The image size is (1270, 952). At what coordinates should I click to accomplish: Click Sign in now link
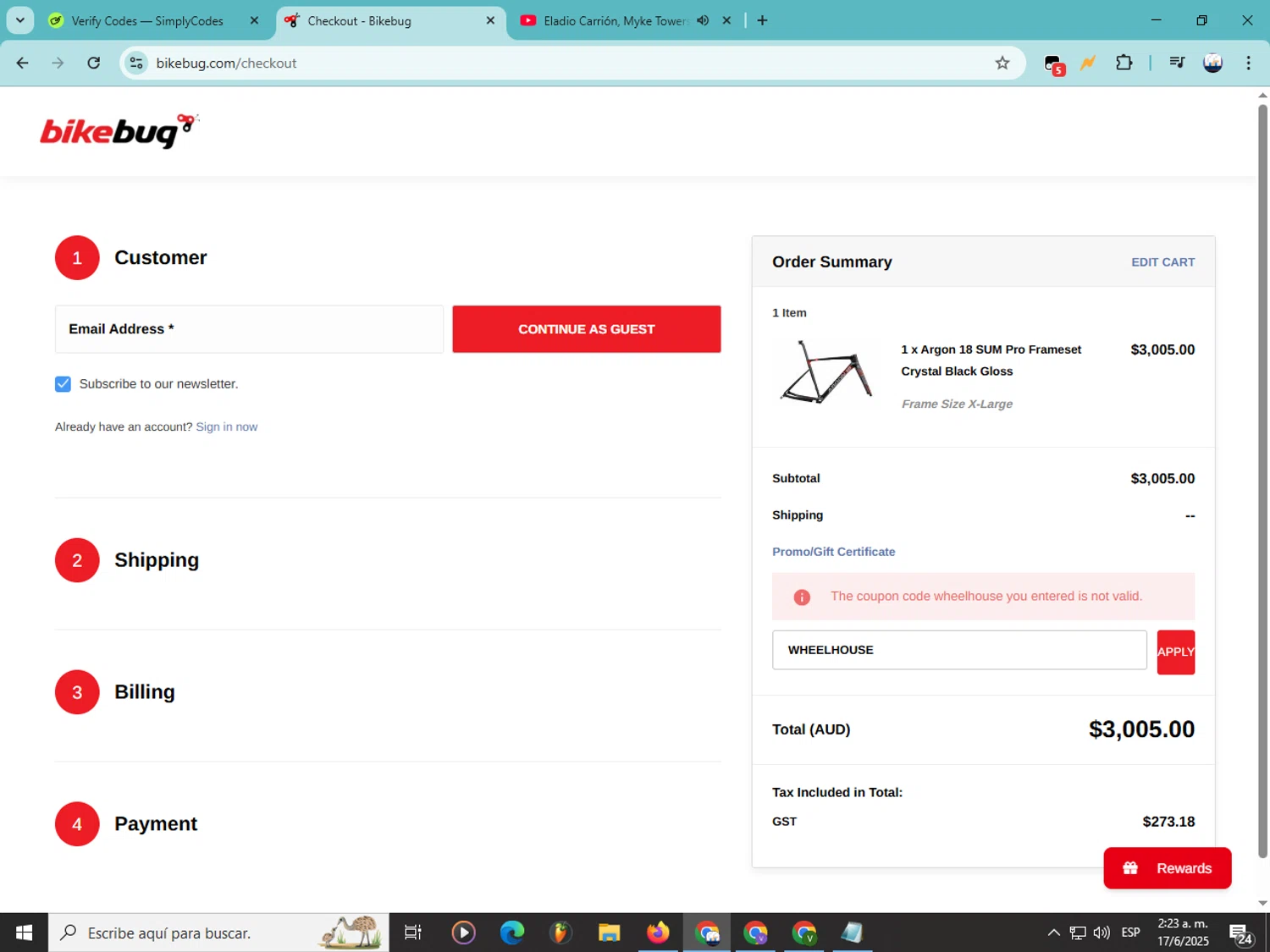[x=226, y=426]
